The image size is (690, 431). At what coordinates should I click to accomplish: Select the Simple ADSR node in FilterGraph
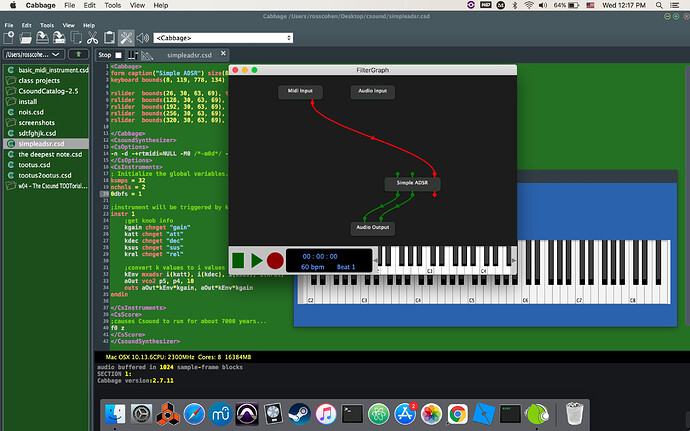click(412, 184)
